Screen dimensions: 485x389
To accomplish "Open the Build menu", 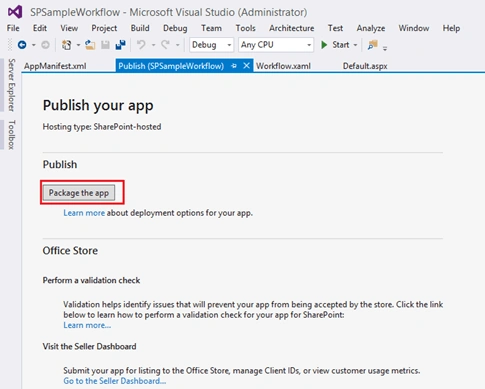I will point(140,28).
